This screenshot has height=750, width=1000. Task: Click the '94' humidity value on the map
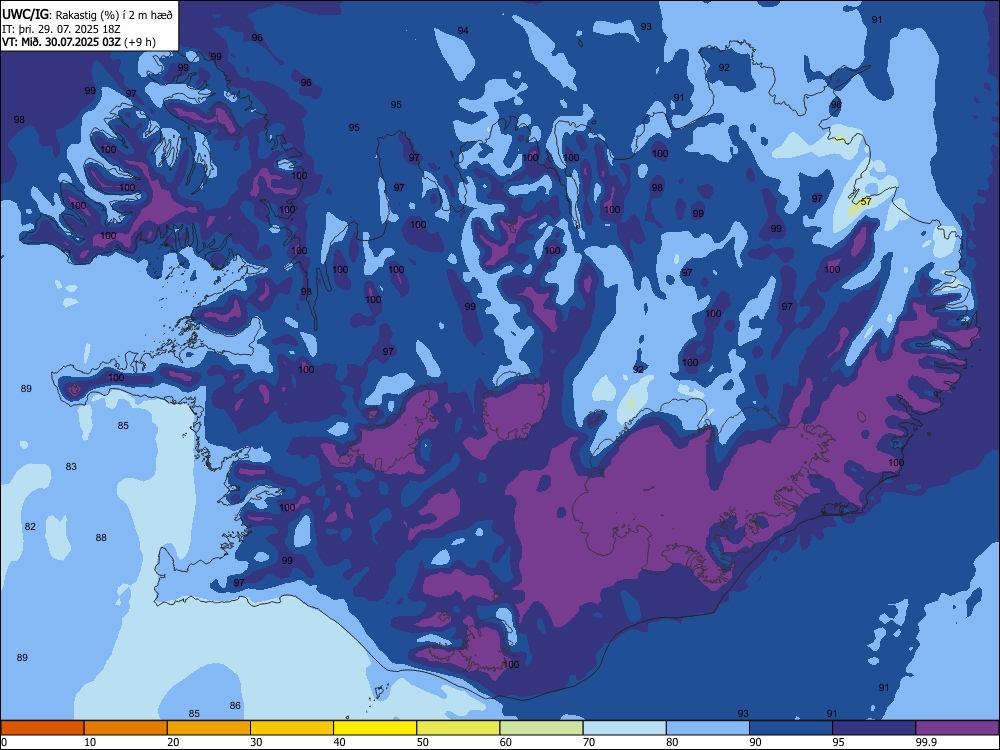pos(463,31)
